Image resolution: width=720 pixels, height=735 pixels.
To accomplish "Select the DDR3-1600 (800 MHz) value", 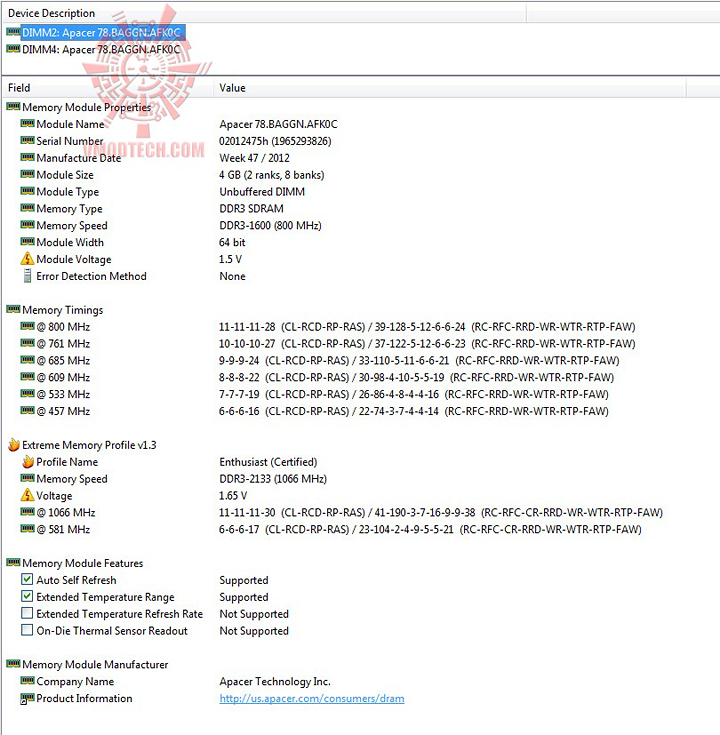I will (x=270, y=225).
